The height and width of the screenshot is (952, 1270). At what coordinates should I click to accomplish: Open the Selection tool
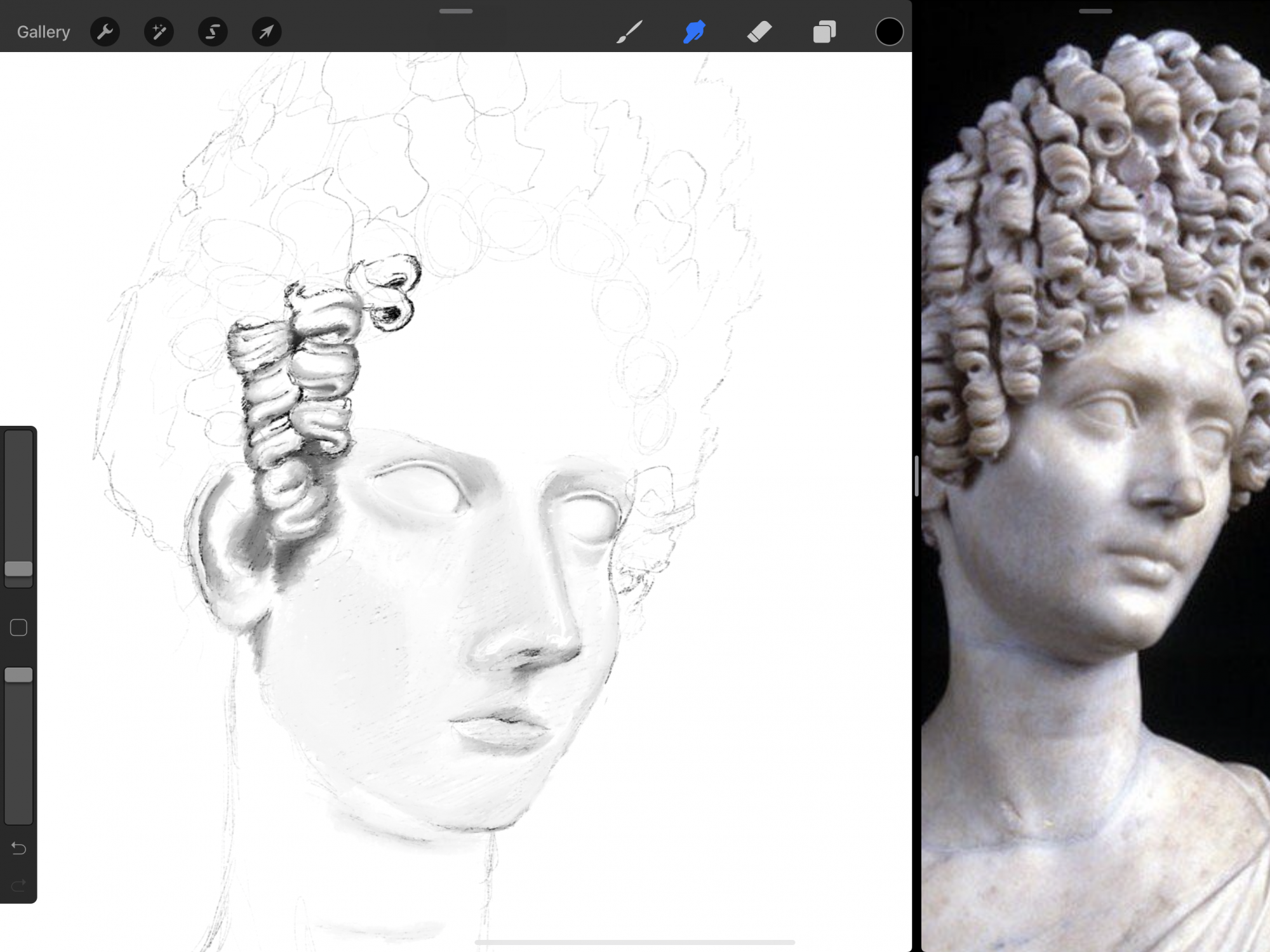[213, 31]
